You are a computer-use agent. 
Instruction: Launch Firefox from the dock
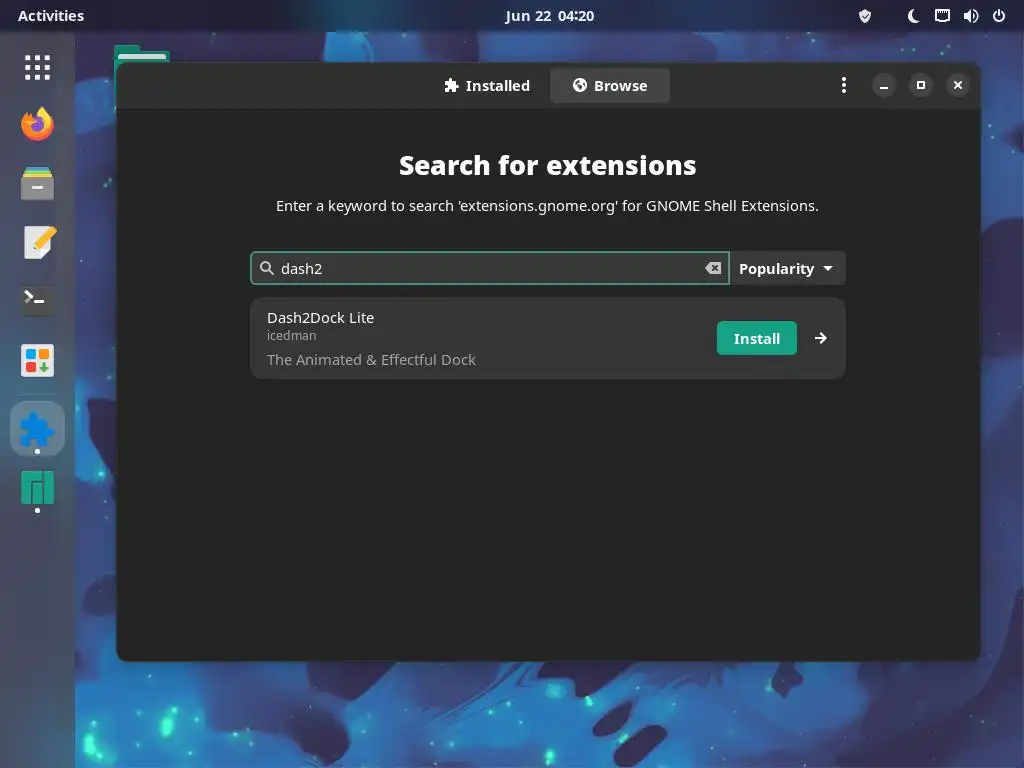click(37, 124)
